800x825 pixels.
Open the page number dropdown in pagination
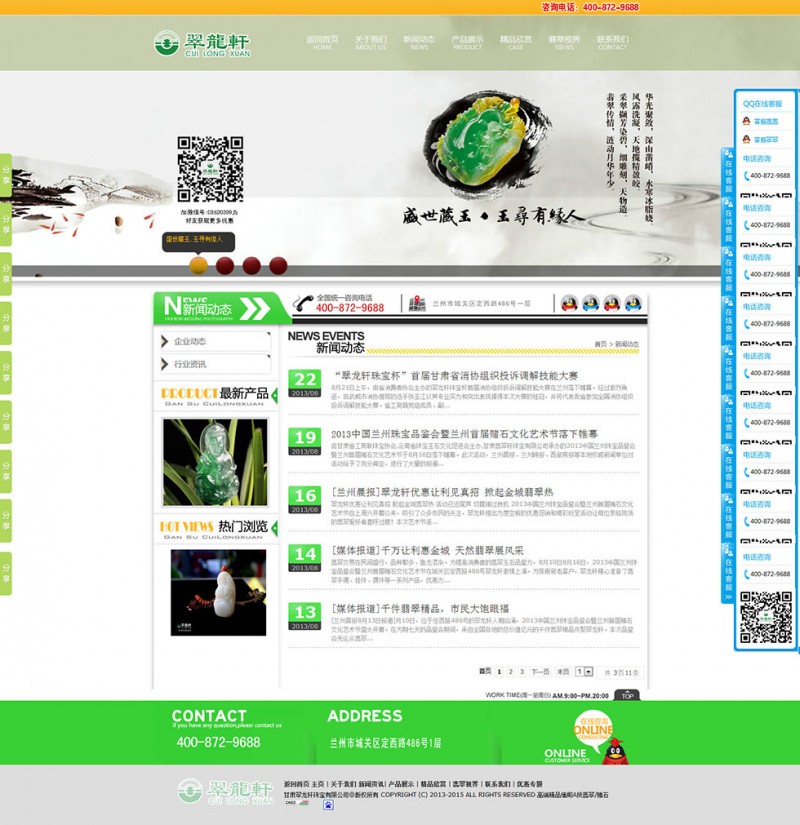pyautogui.click(x=584, y=672)
